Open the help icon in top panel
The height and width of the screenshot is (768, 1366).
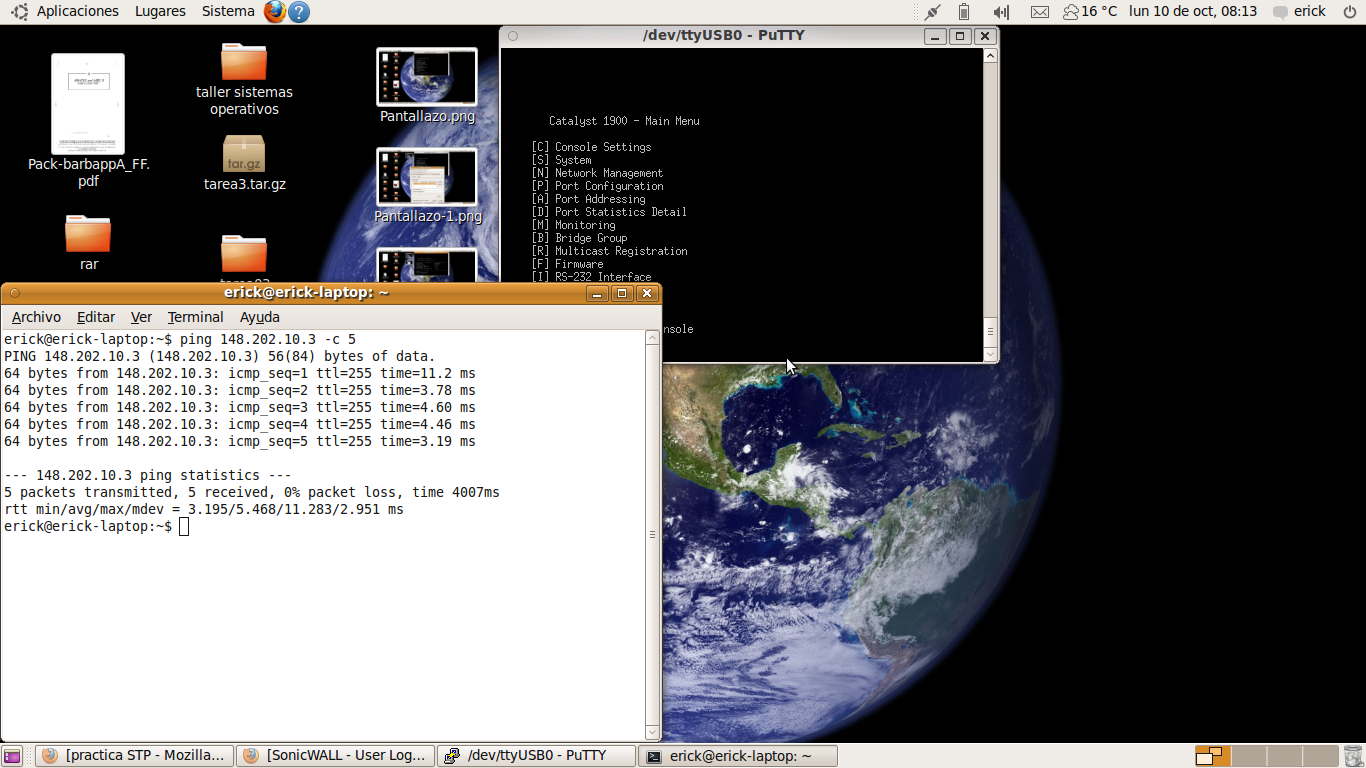tap(298, 12)
